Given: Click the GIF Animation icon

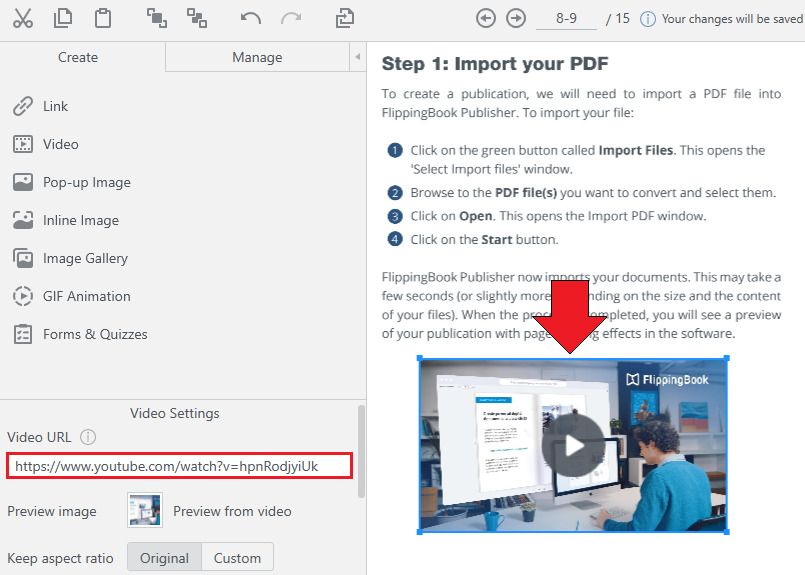Looking at the screenshot, I should pyautogui.click(x=23, y=296).
